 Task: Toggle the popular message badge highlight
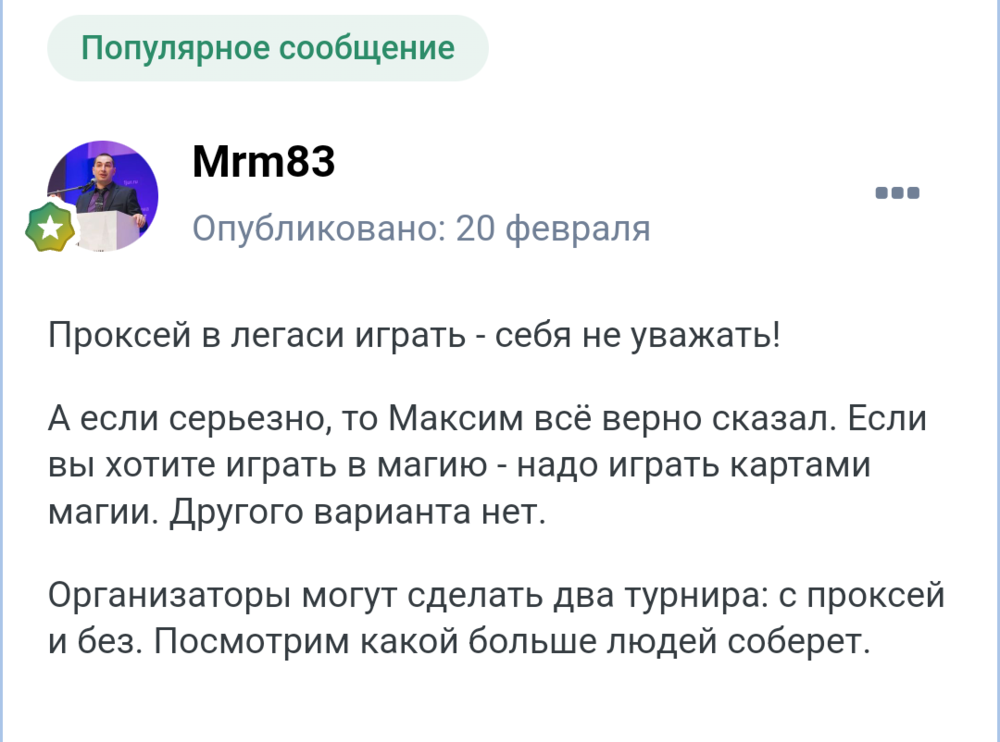266,47
